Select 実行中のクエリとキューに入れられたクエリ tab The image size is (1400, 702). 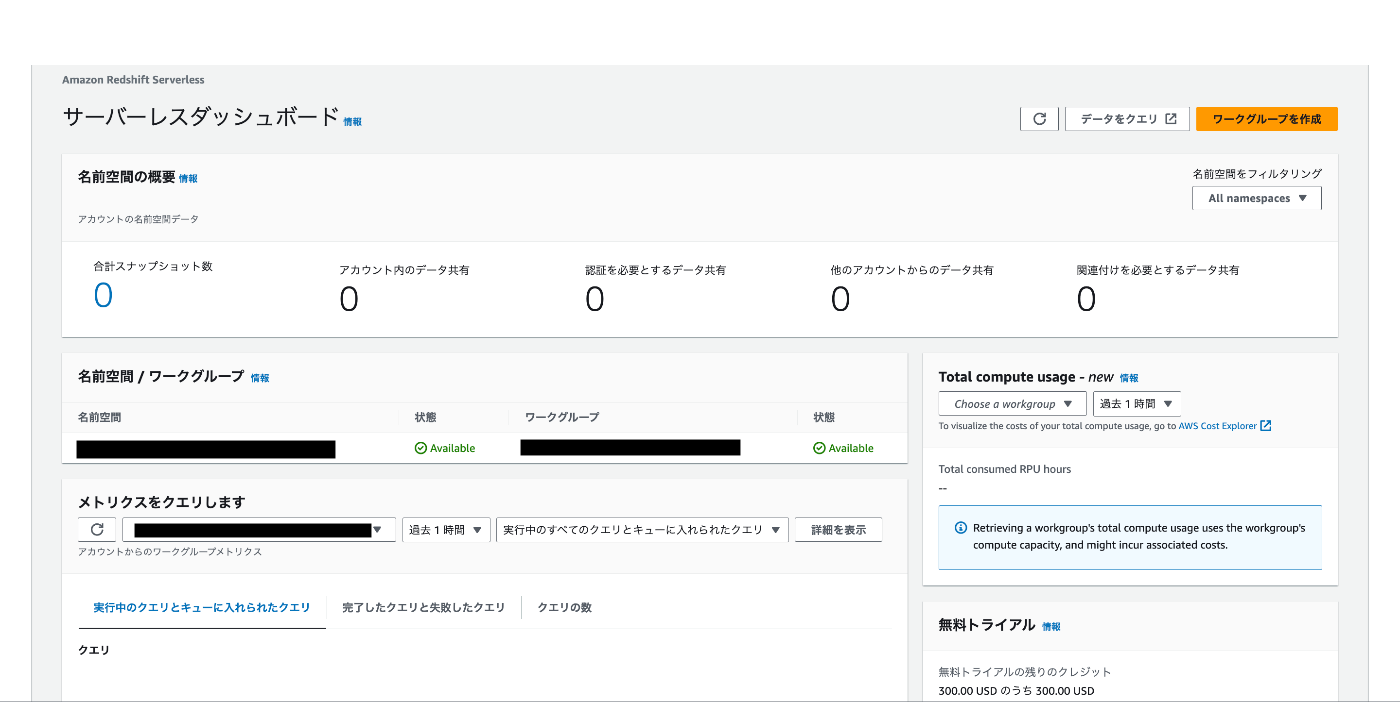[202, 607]
